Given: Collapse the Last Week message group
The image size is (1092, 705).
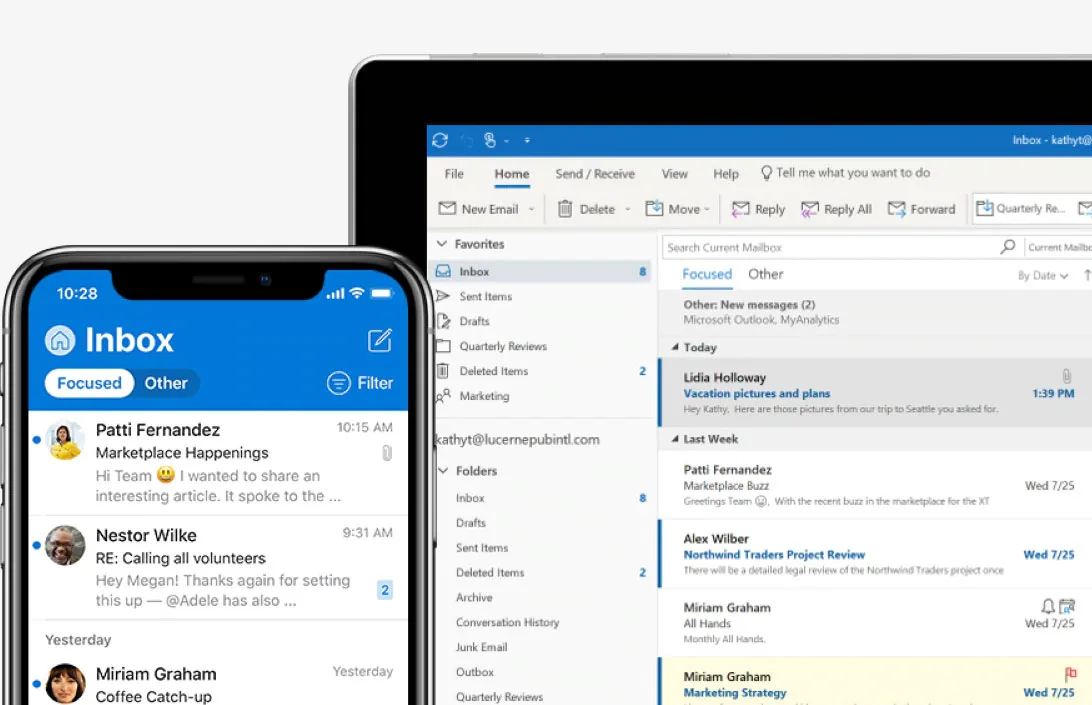Looking at the screenshot, I should (675, 439).
